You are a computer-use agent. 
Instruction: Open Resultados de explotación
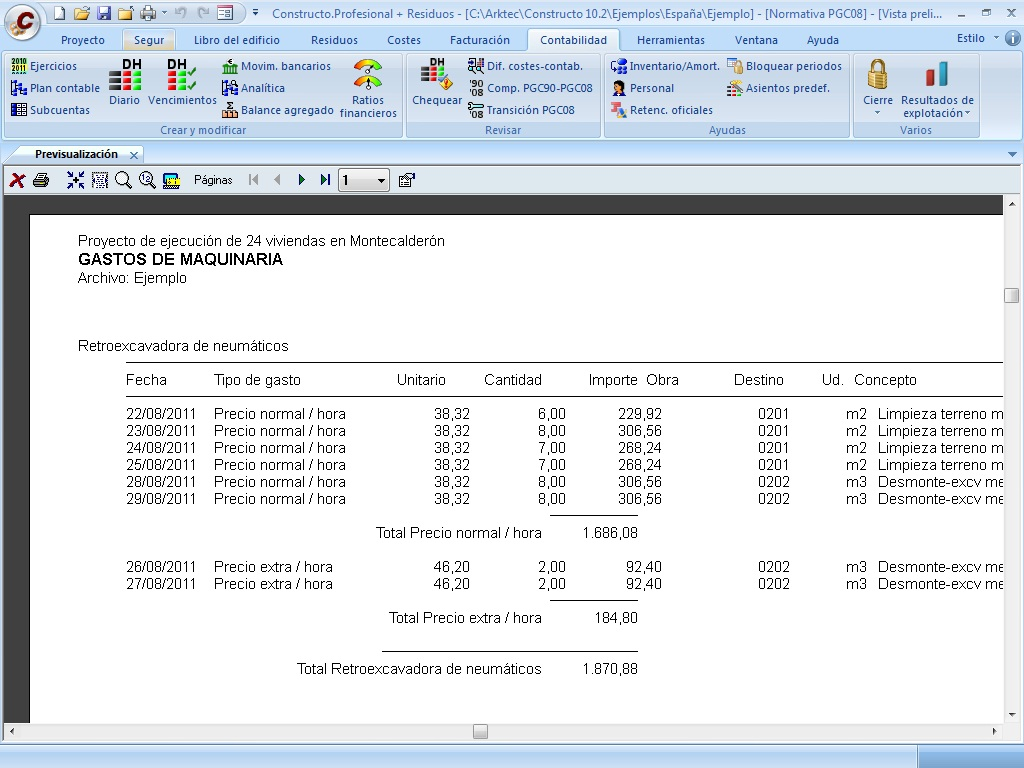[x=939, y=88]
